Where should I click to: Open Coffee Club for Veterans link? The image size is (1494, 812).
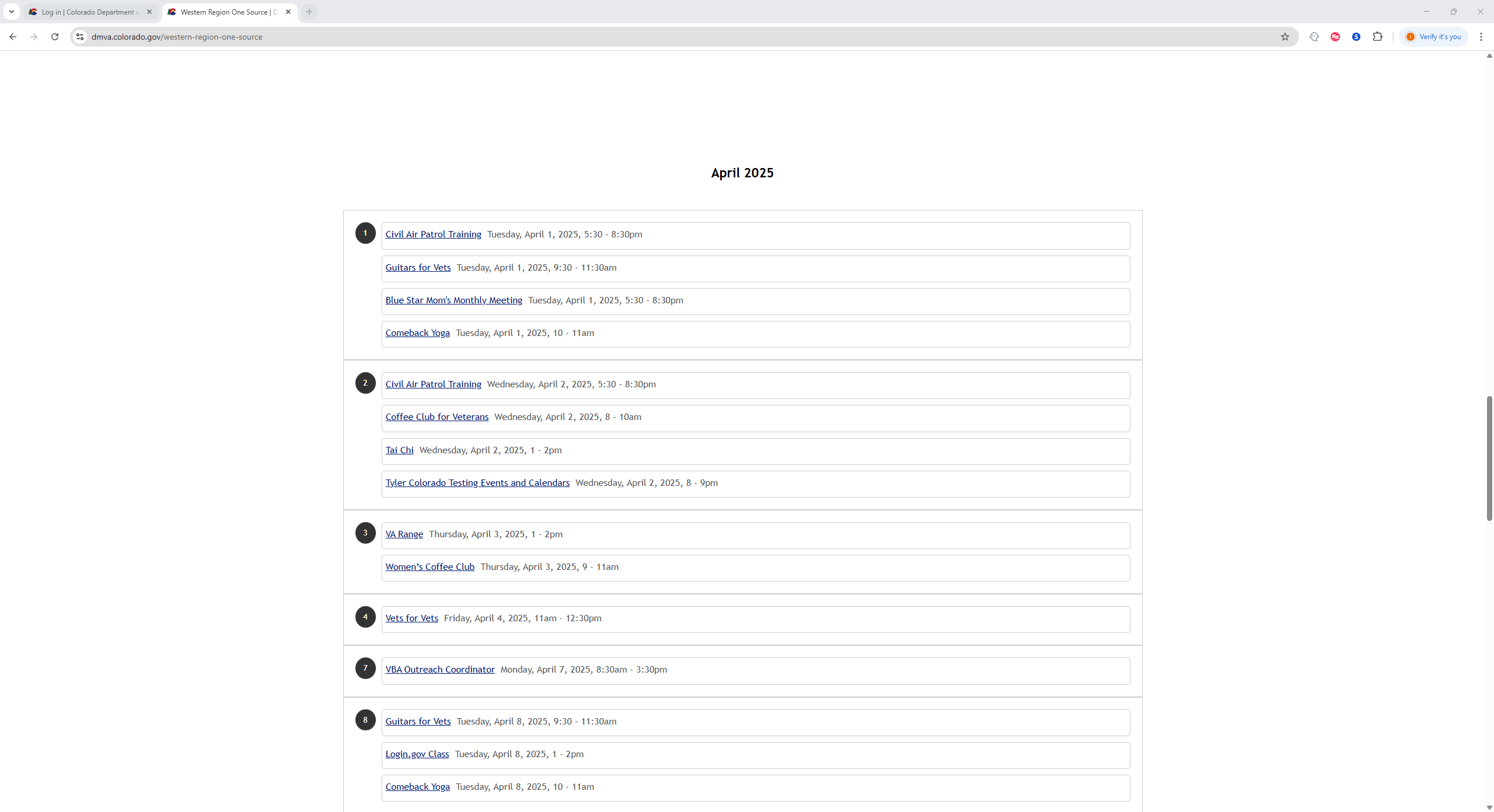click(x=437, y=417)
